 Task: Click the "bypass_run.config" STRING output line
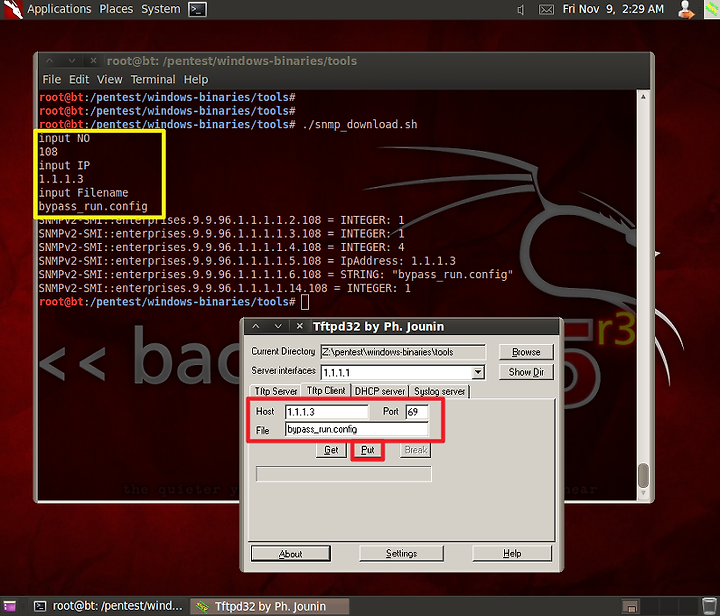coord(276,274)
